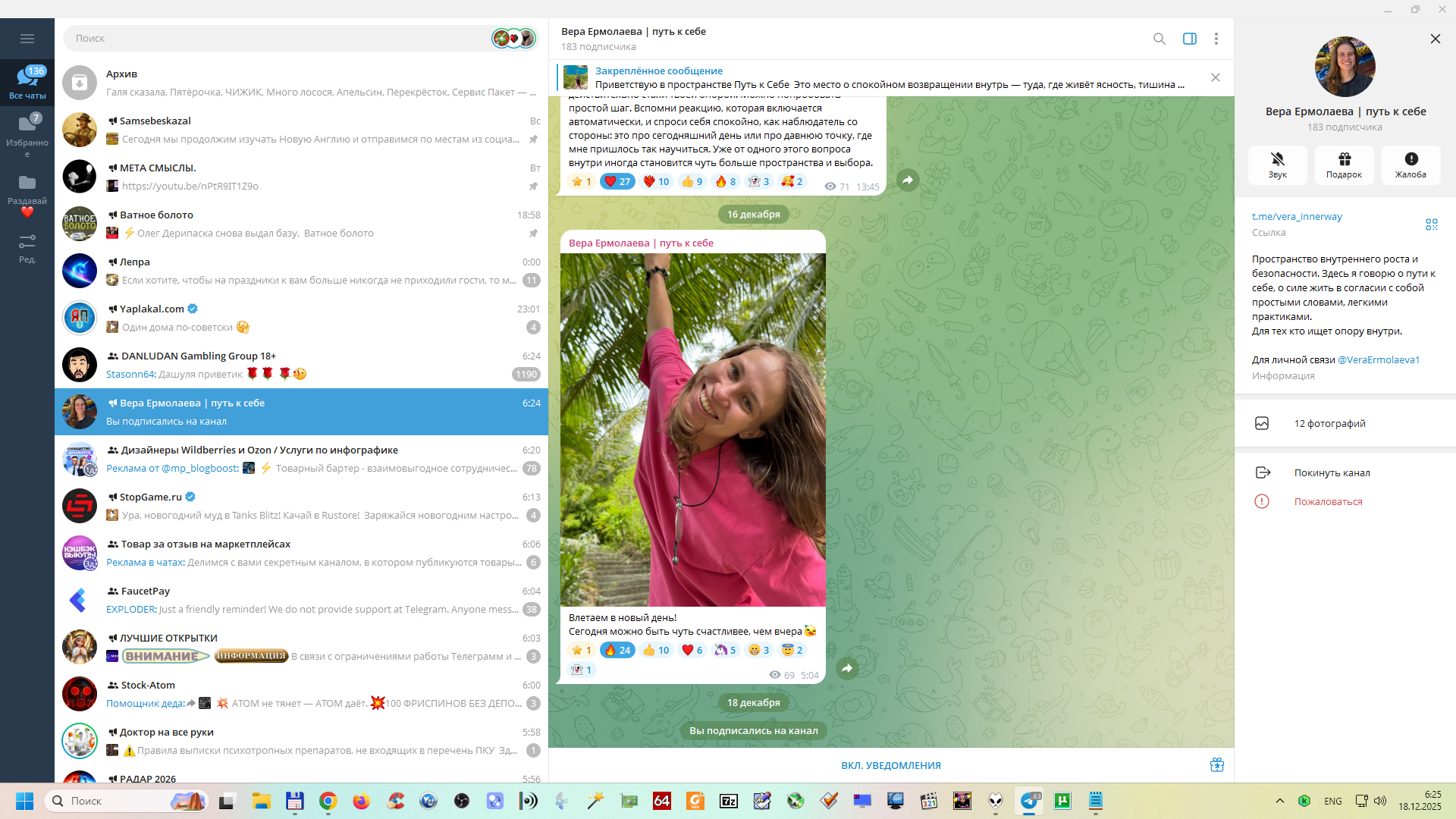Send a gift via Подарок button
This screenshot has height=819, width=1456.
pos(1344,165)
